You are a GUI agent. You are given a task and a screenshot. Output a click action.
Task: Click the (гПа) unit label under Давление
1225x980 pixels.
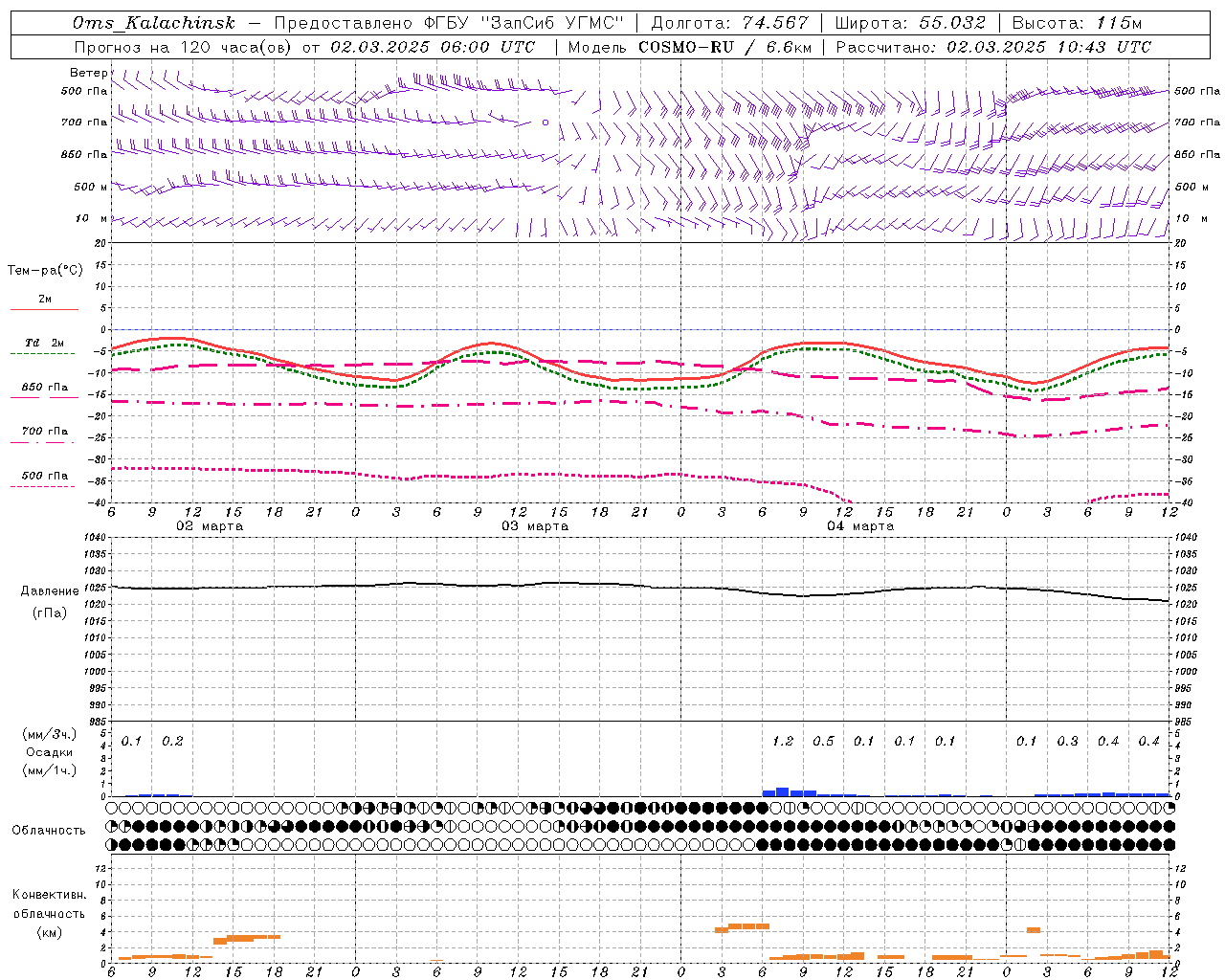point(49,613)
